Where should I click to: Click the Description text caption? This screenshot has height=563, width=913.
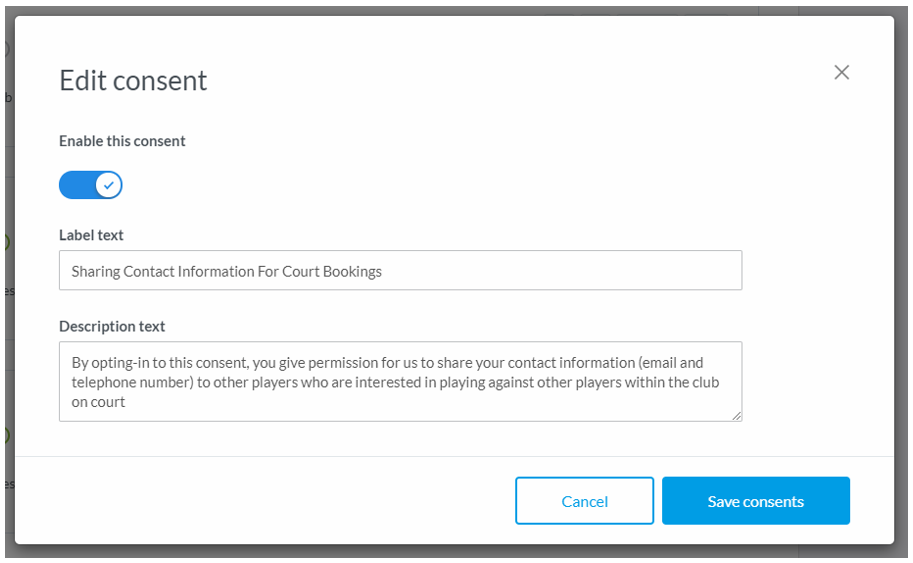pos(112,326)
